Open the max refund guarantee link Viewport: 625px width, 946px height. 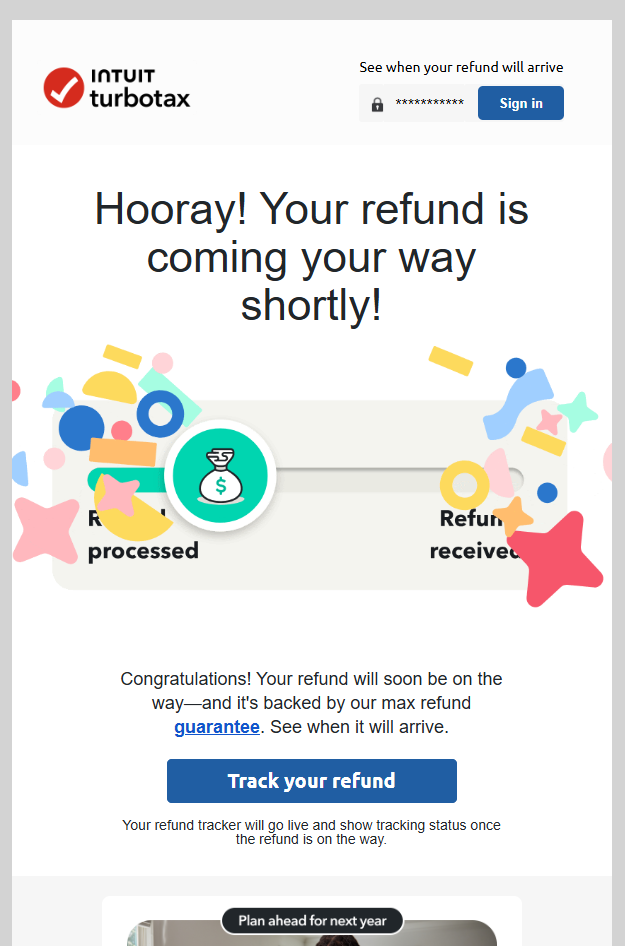tap(217, 727)
